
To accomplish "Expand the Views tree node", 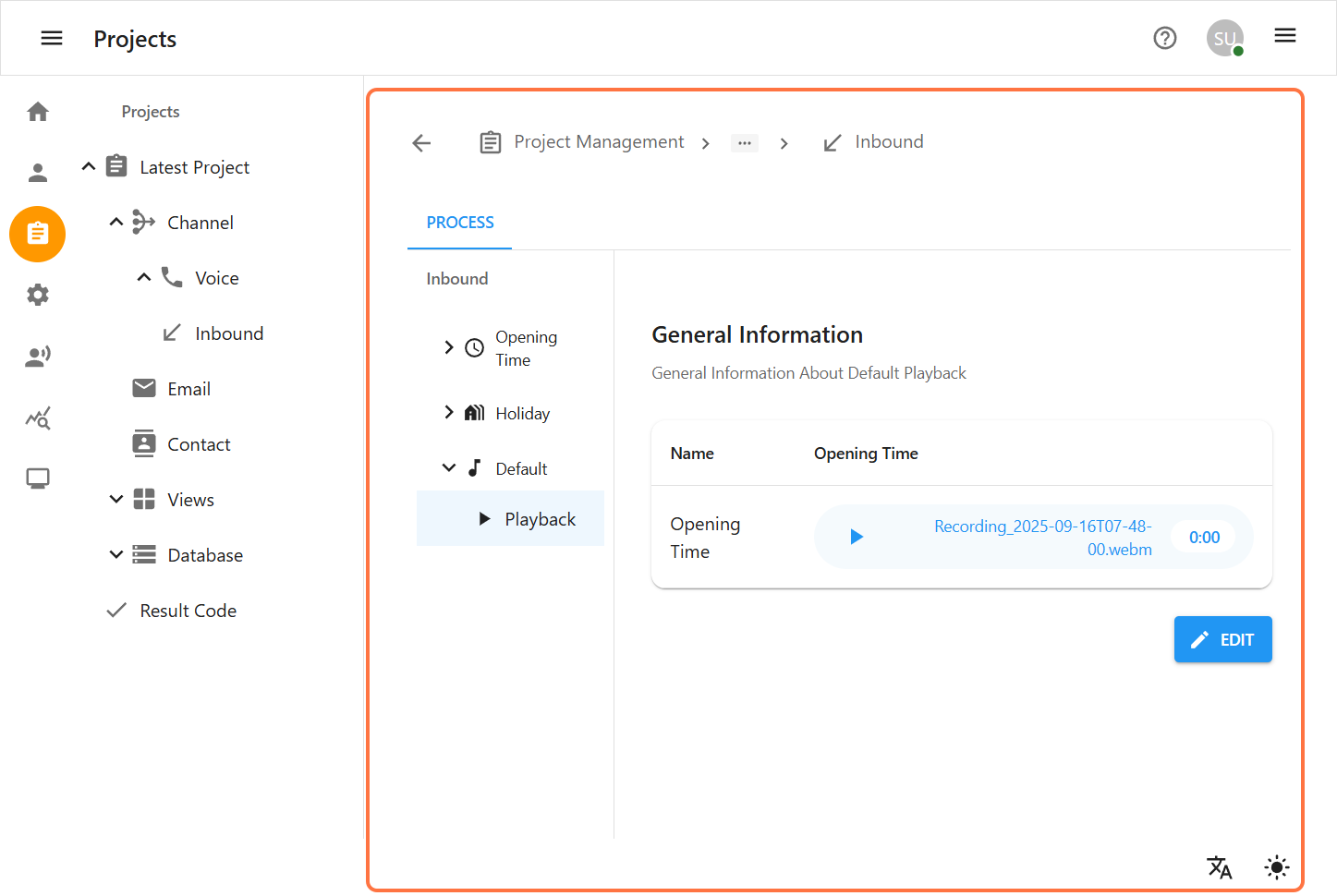I will coord(116,500).
